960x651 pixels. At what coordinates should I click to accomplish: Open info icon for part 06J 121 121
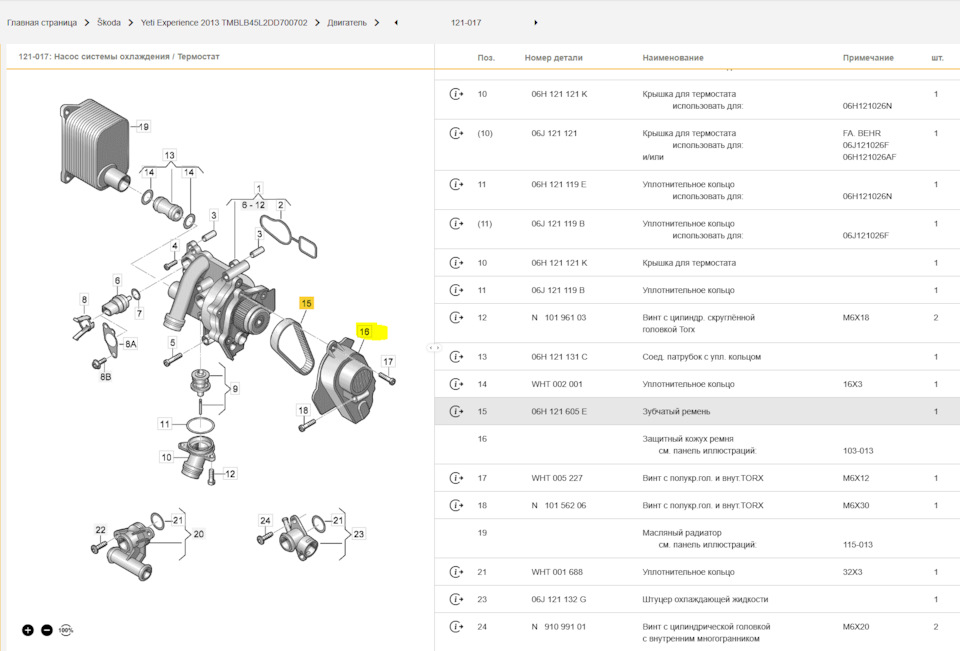(456, 133)
